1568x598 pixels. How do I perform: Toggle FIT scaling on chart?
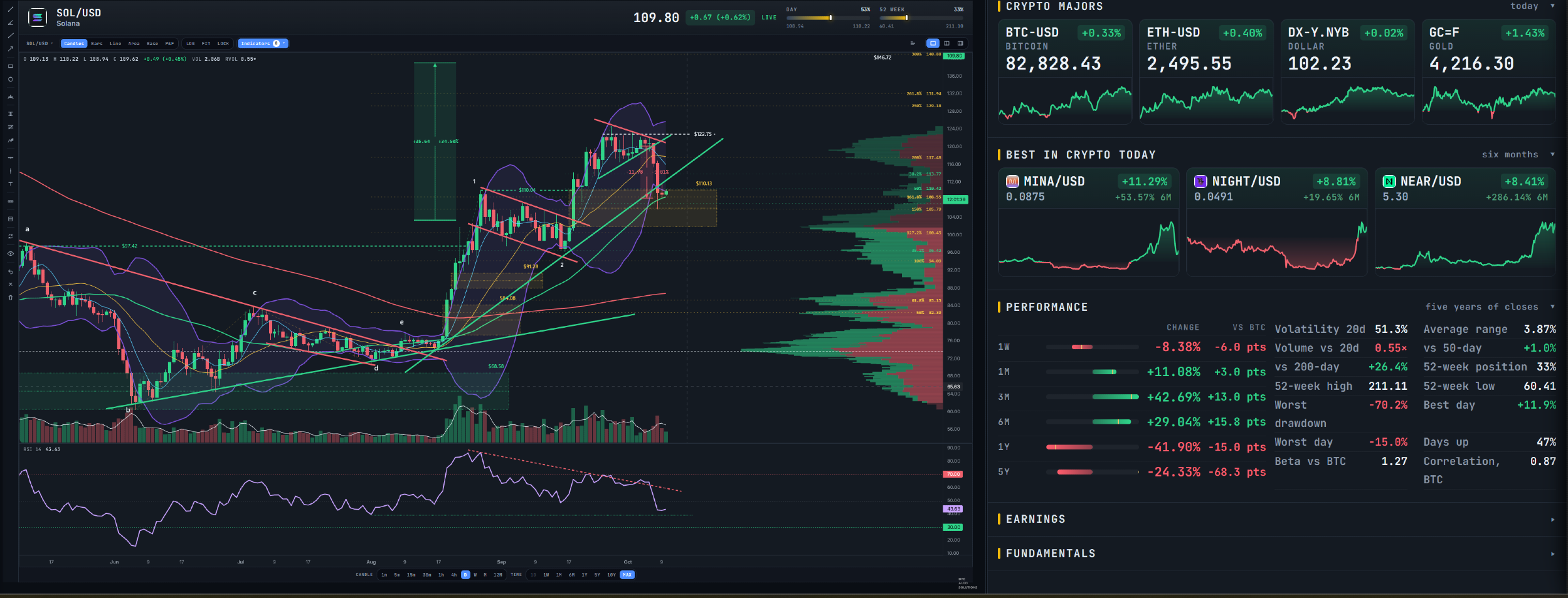coord(206,44)
